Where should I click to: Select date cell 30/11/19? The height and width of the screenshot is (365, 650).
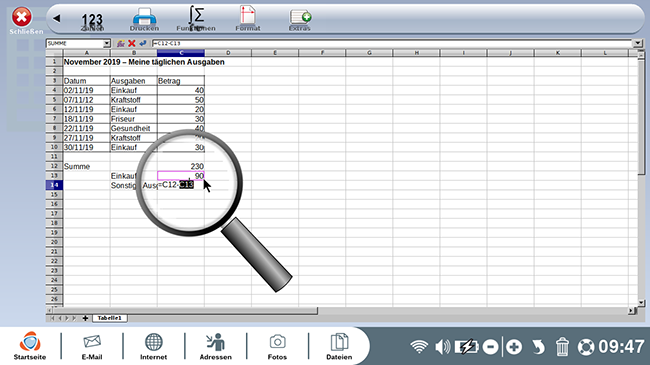click(x=86, y=147)
